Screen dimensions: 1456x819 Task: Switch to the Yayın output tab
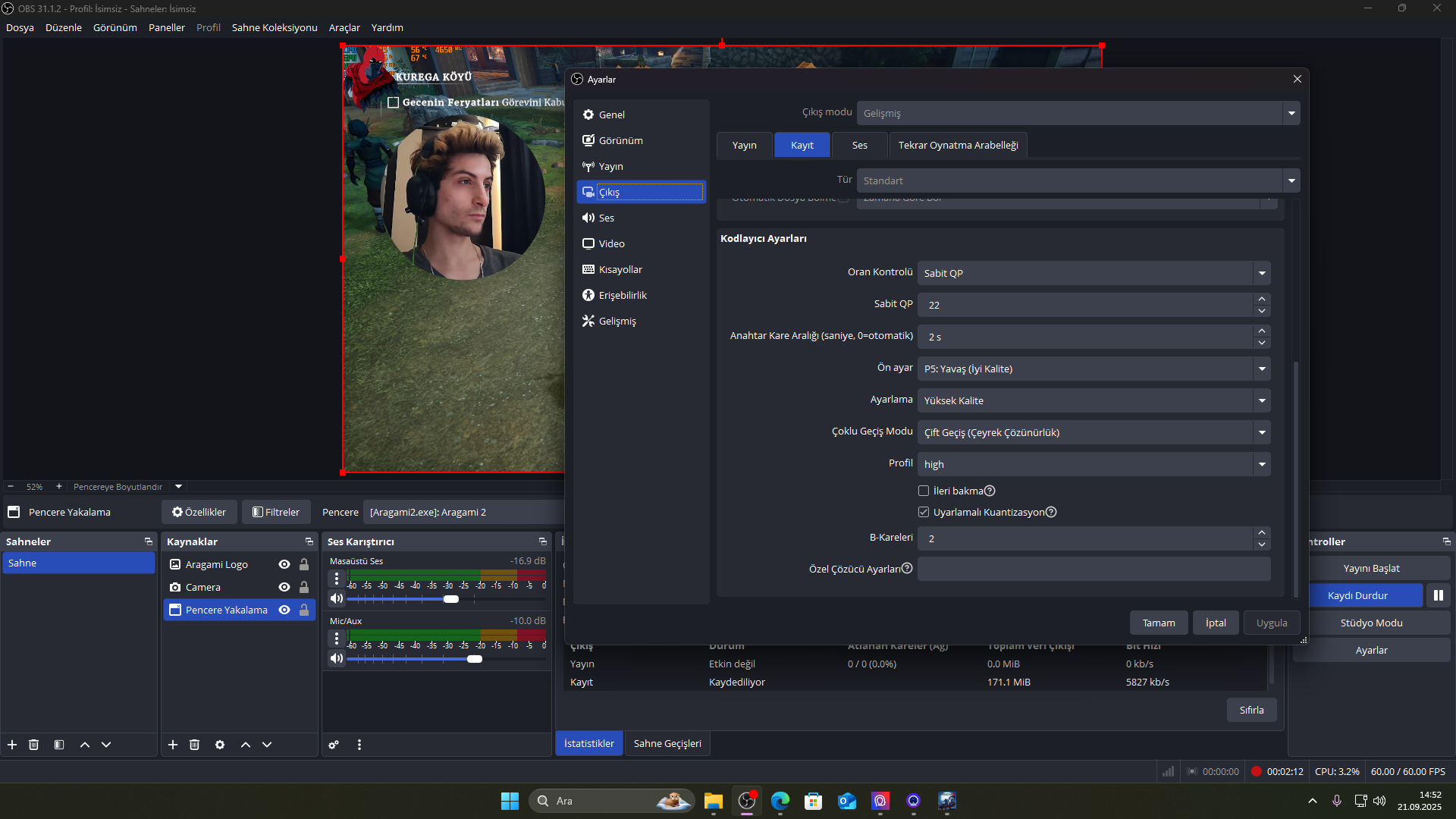pyautogui.click(x=745, y=145)
